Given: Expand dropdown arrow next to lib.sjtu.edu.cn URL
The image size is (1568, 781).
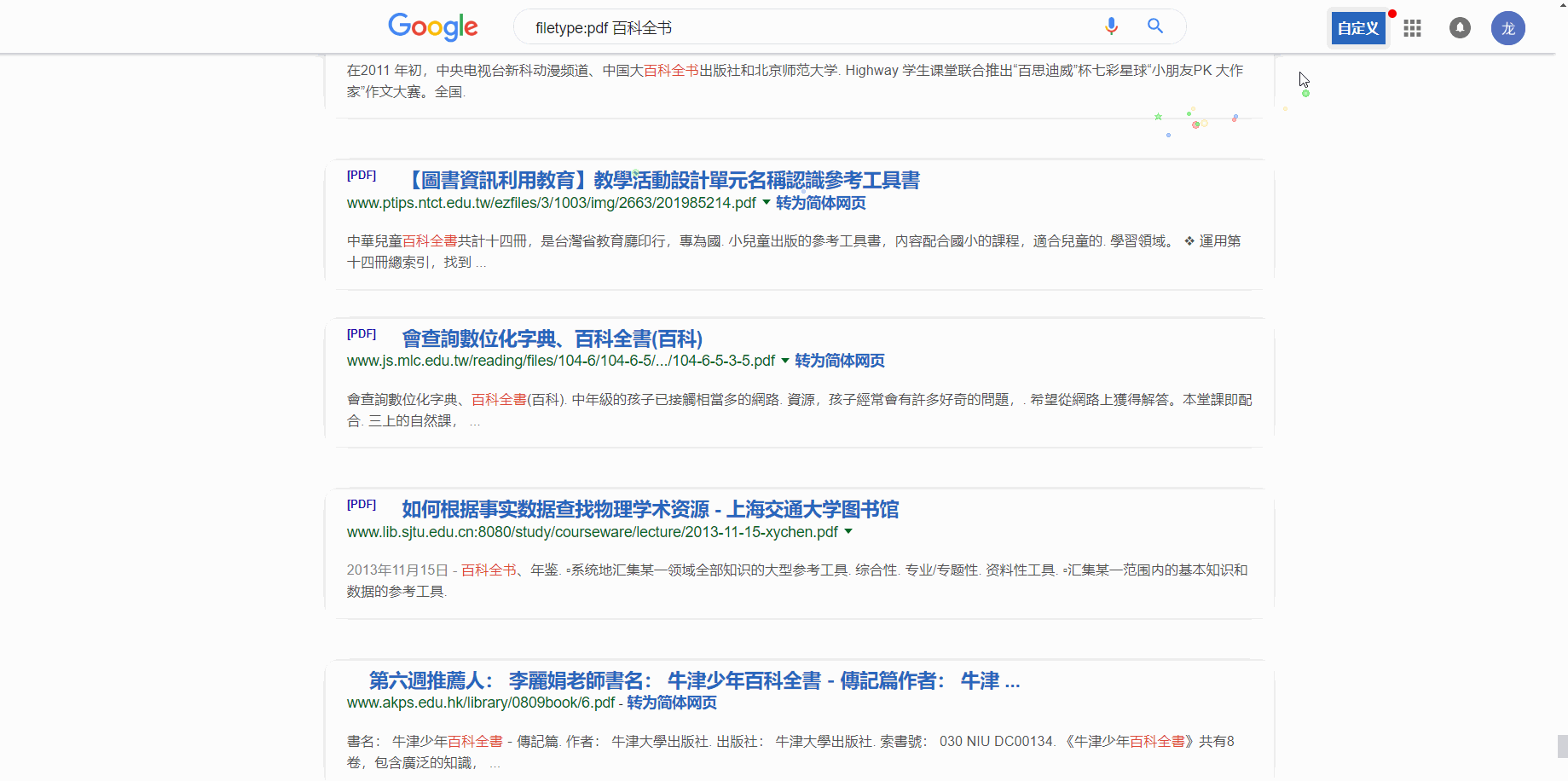Looking at the screenshot, I should [x=848, y=532].
